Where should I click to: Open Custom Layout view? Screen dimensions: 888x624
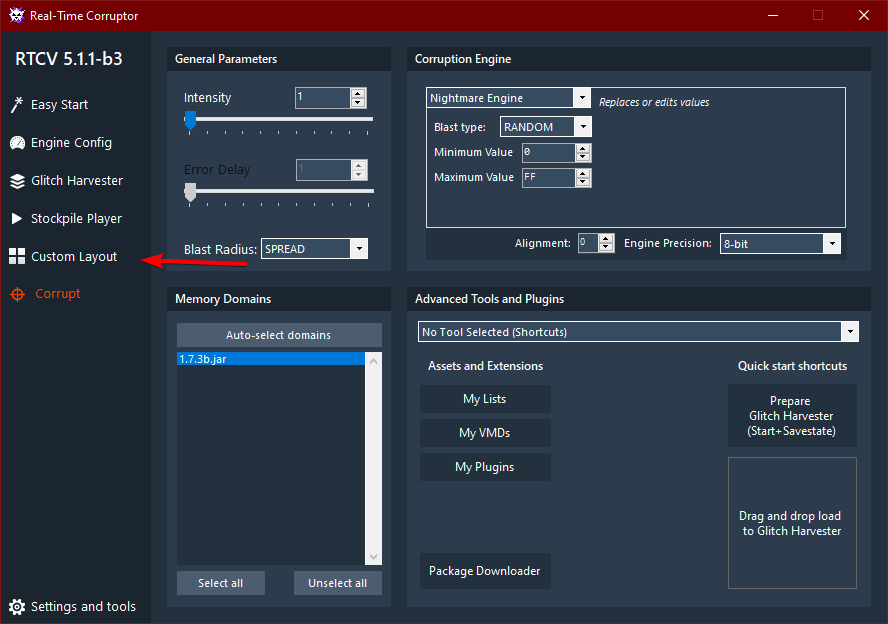tap(74, 257)
